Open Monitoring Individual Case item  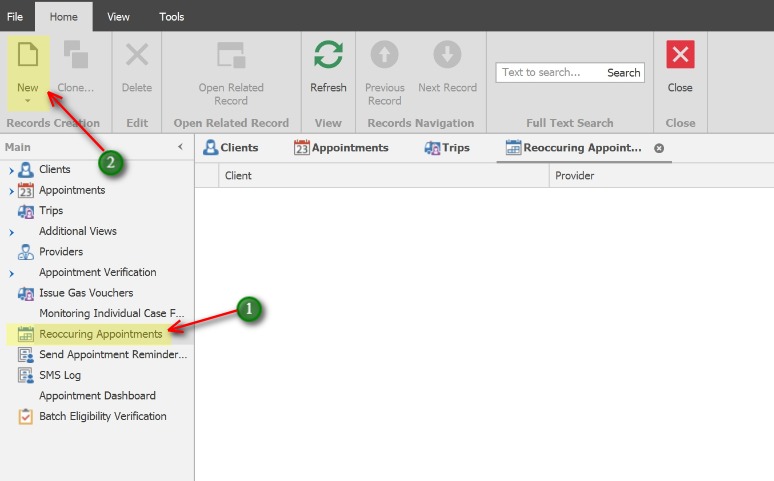pyautogui.click(x=112, y=314)
